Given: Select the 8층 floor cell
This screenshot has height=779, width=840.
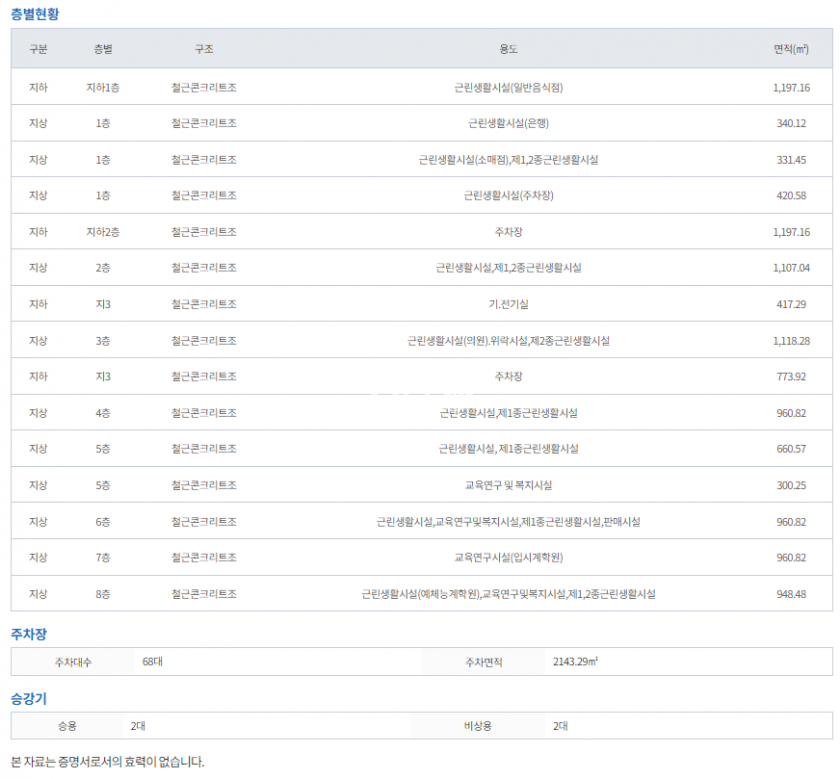Looking at the screenshot, I should pos(103,594).
